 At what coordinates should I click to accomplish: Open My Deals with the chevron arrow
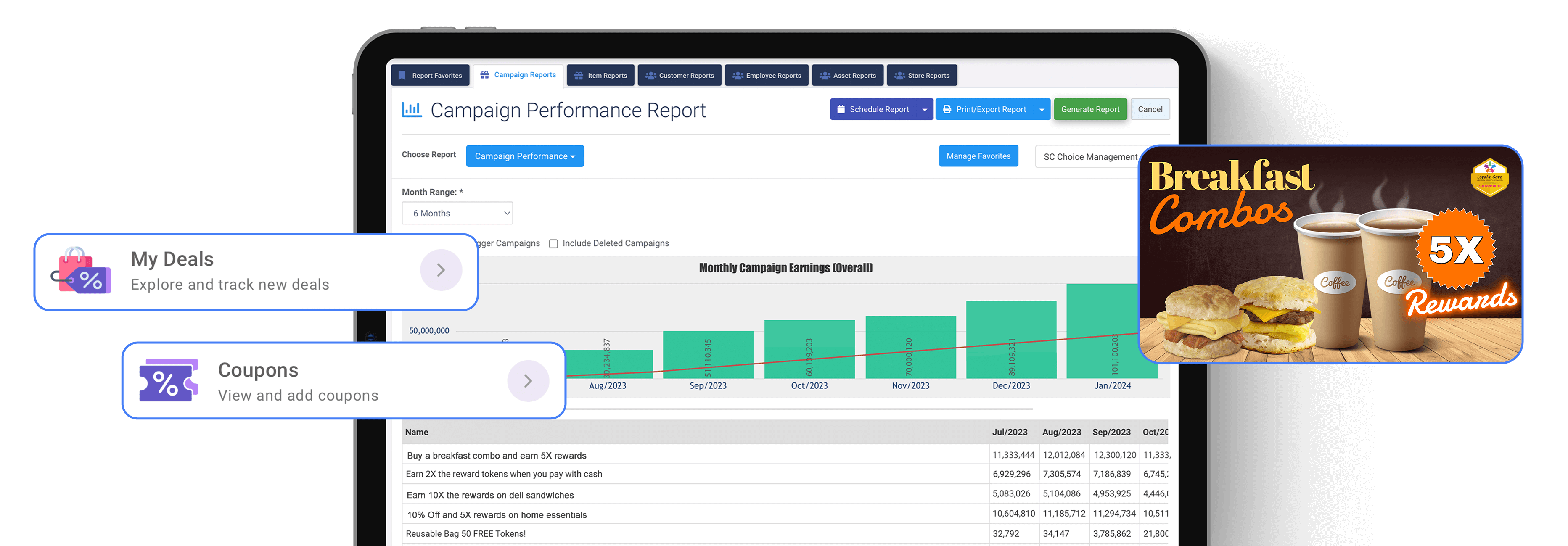tap(441, 270)
